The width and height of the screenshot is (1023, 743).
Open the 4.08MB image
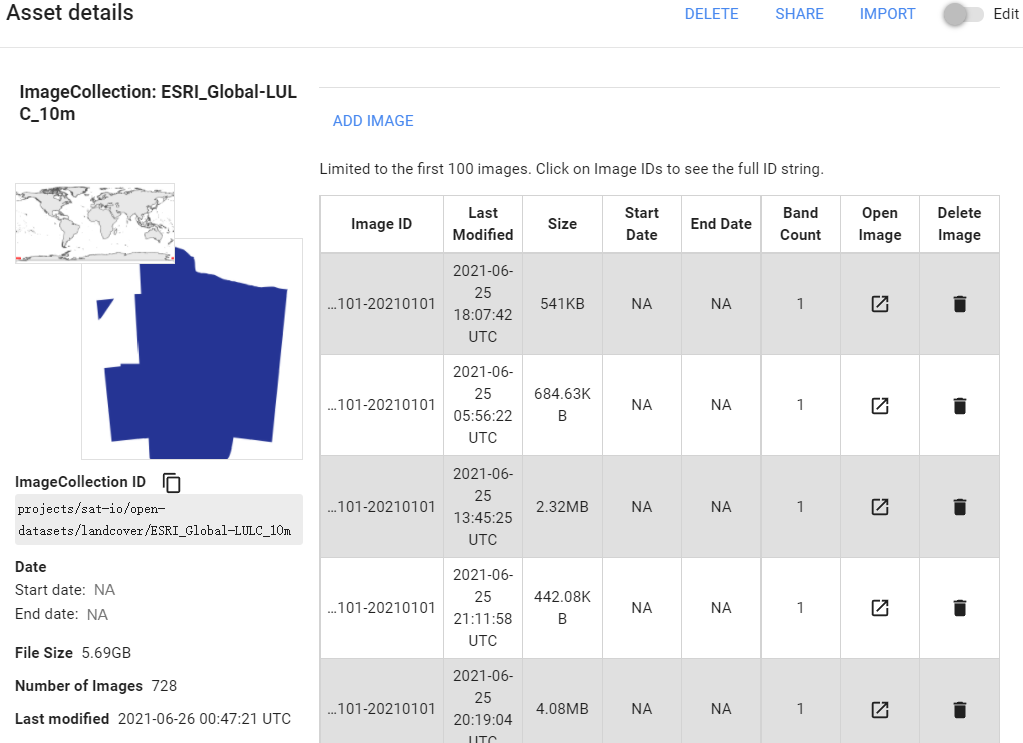pyautogui.click(x=880, y=709)
